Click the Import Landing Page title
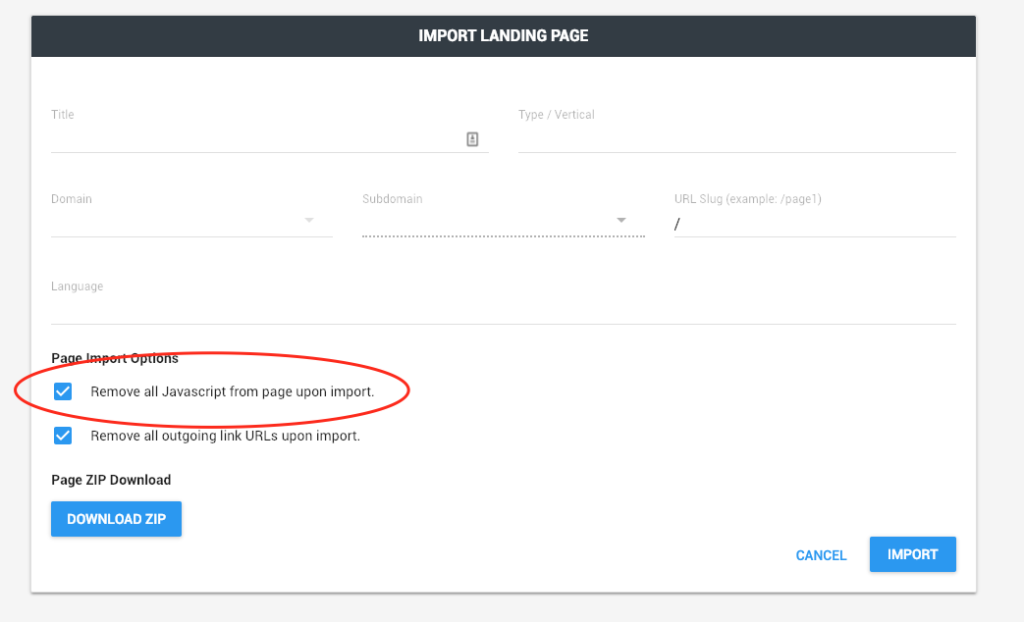1024x622 pixels. [x=503, y=36]
